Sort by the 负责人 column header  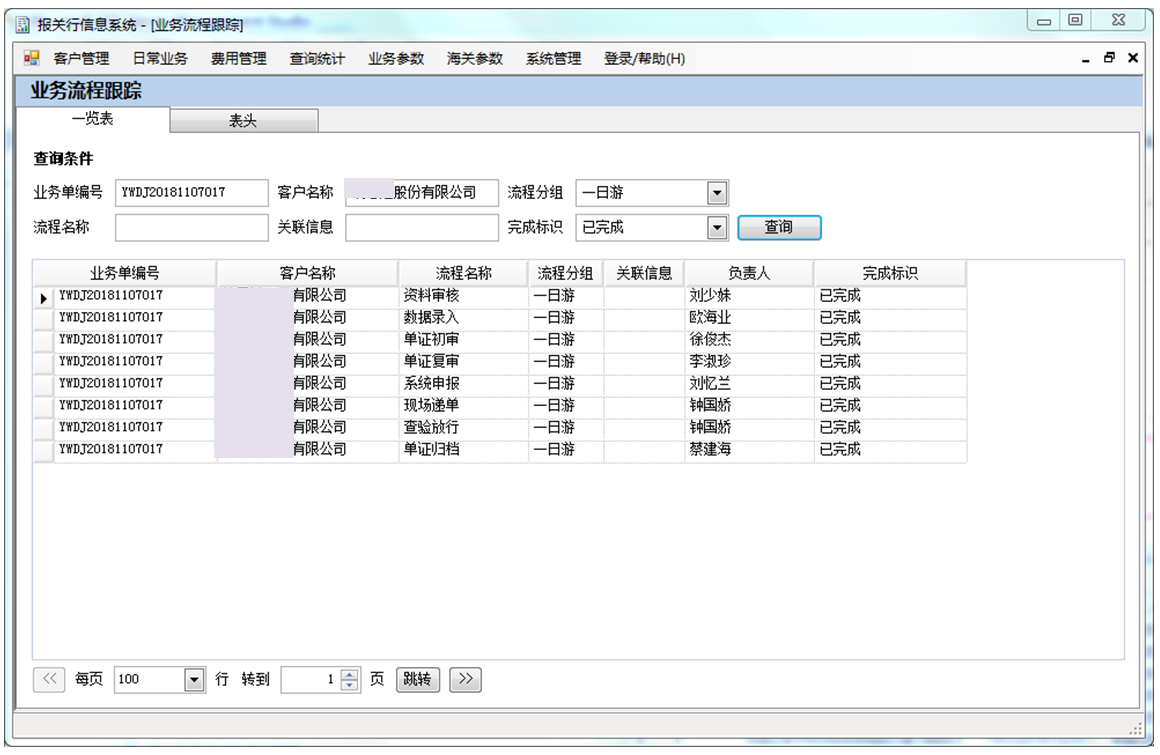point(748,273)
